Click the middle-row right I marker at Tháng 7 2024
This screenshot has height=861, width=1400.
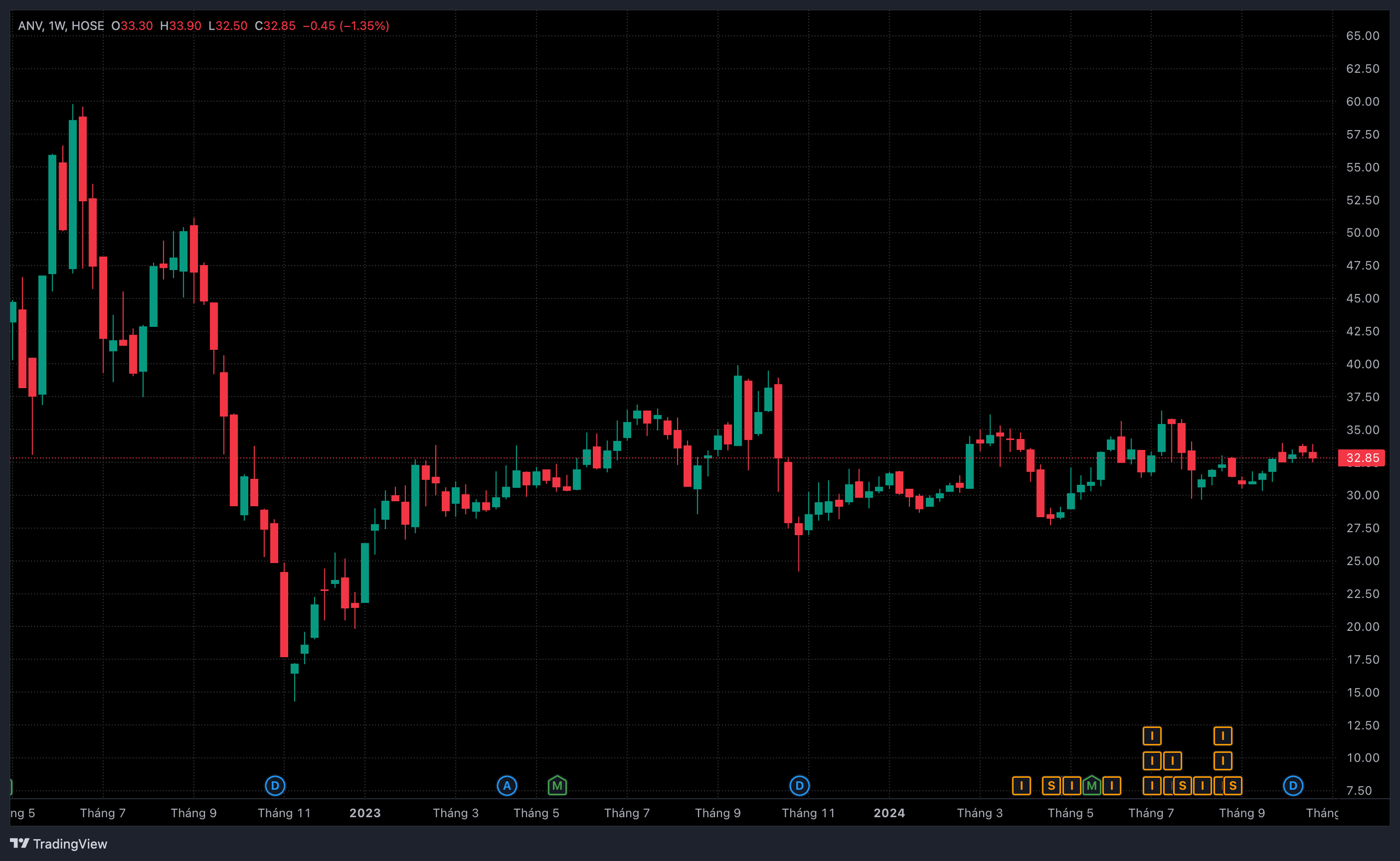click(1172, 761)
